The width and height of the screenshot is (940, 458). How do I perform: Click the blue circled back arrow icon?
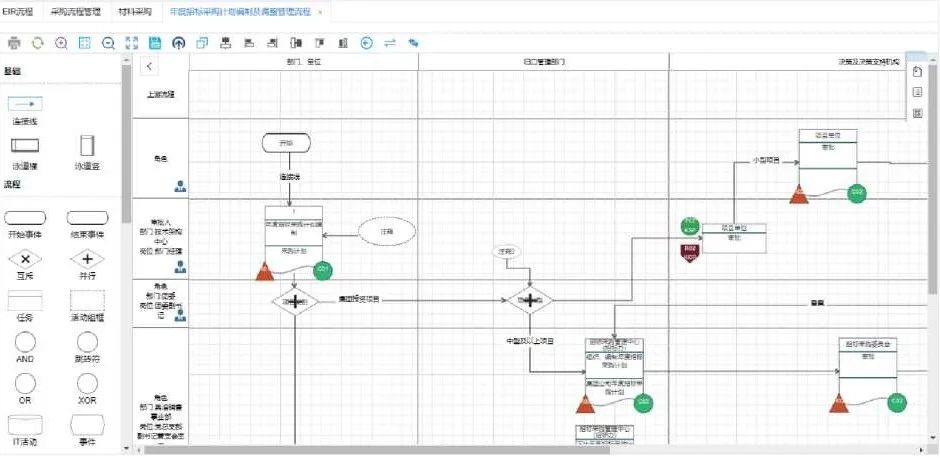367,43
